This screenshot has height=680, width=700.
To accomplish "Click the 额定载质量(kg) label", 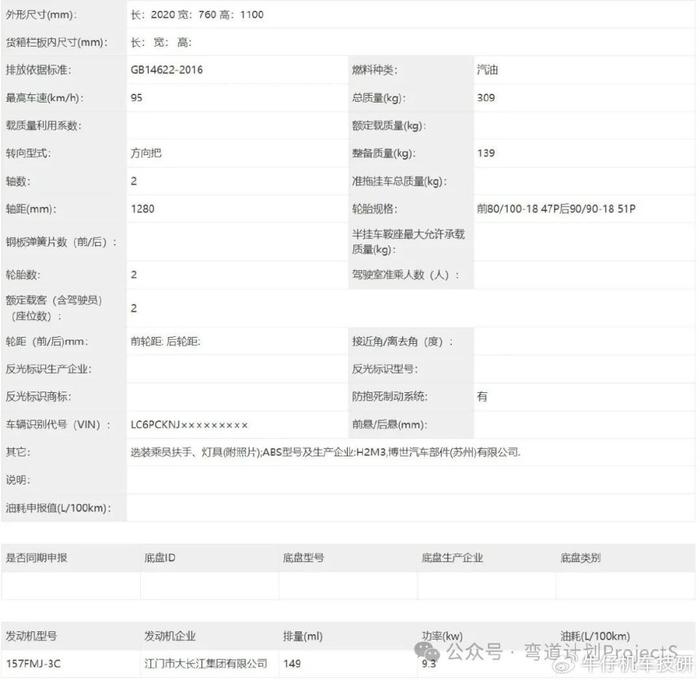I will (x=389, y=125).
